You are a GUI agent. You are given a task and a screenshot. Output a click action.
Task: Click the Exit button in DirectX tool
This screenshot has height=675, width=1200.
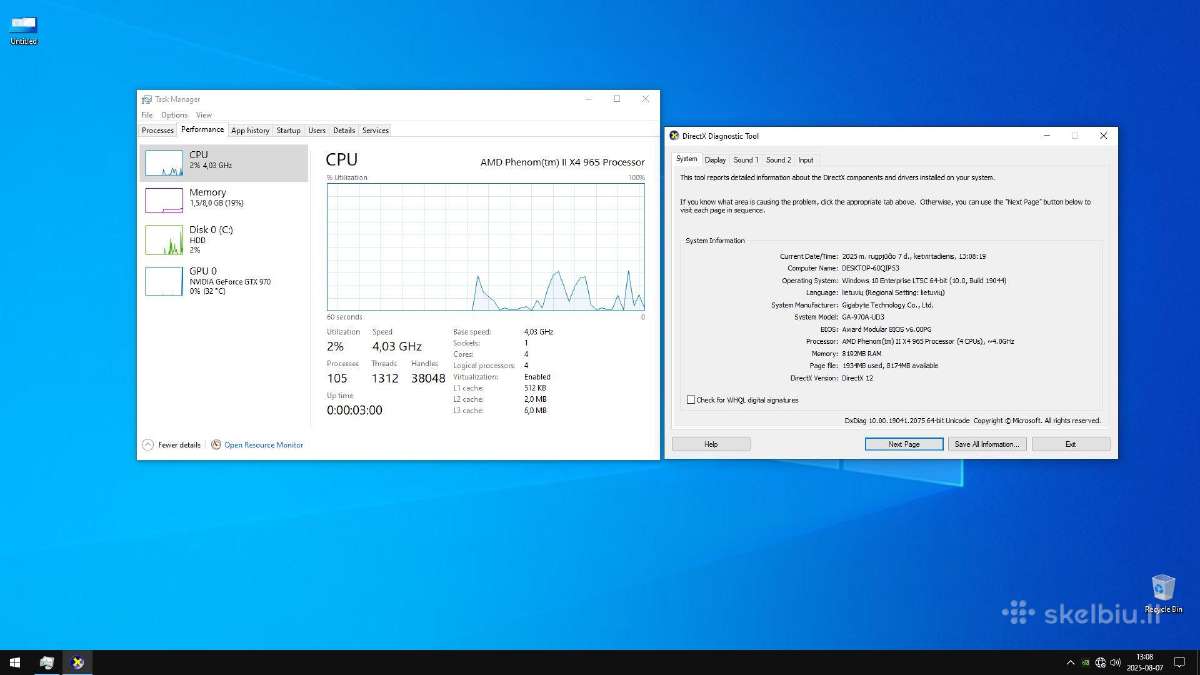[1071, 444]
